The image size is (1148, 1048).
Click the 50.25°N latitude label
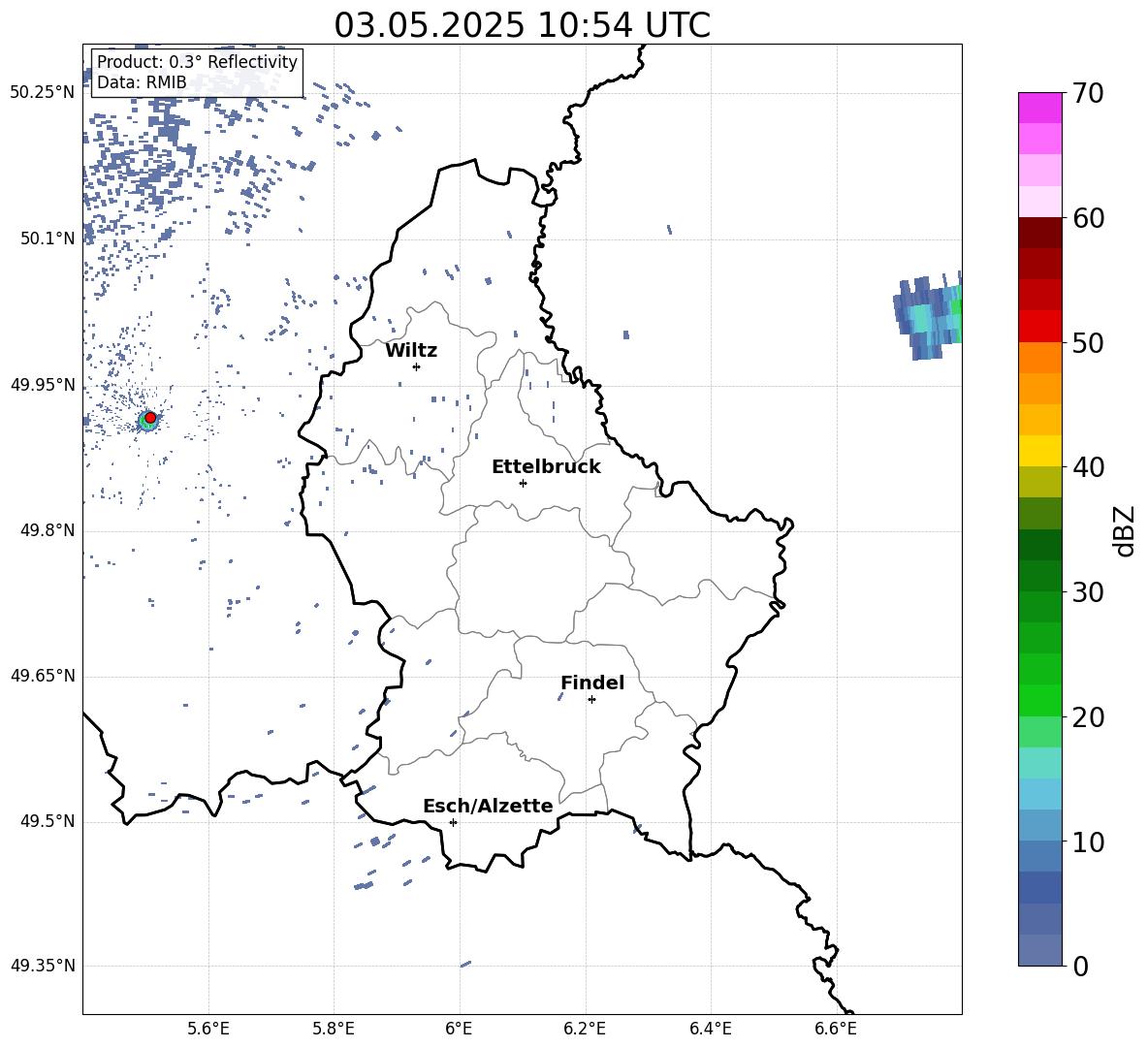coord(43,93)
